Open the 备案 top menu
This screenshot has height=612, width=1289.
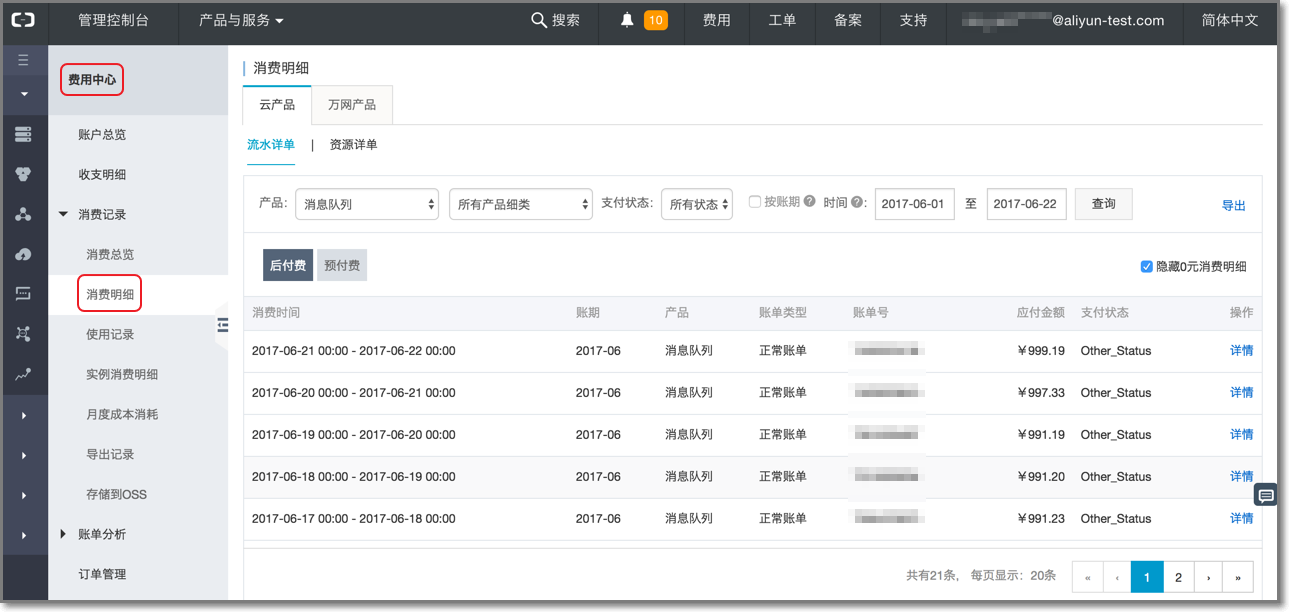coord(848,20)
